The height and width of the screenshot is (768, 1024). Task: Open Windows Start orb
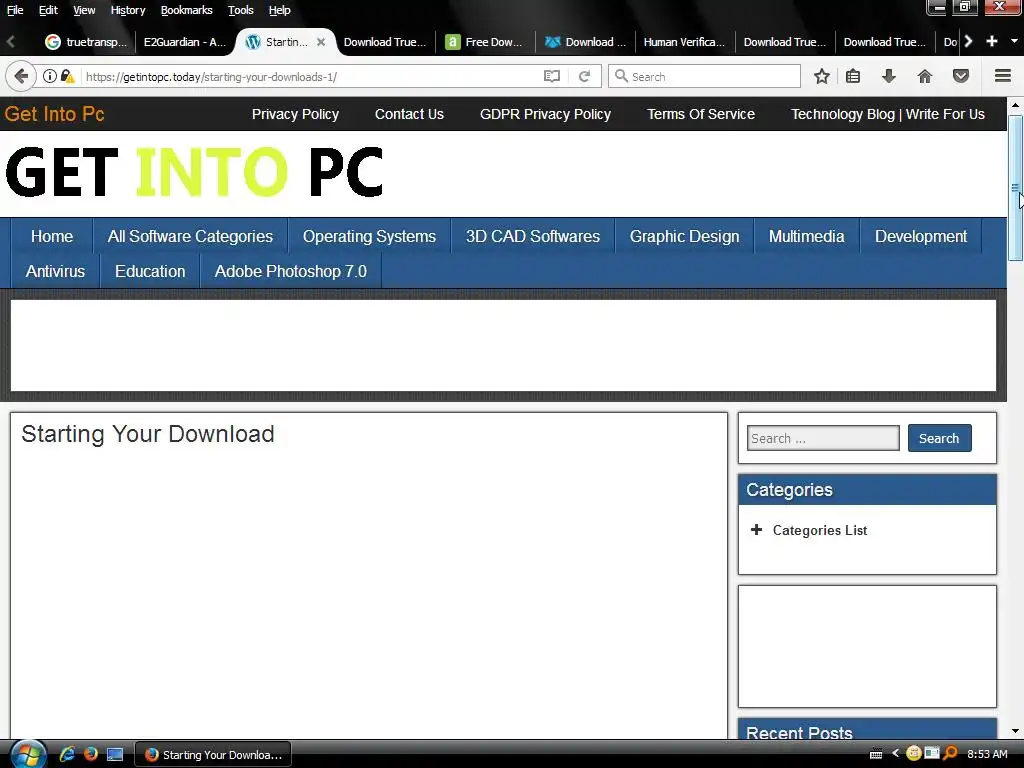coord(28,754)
